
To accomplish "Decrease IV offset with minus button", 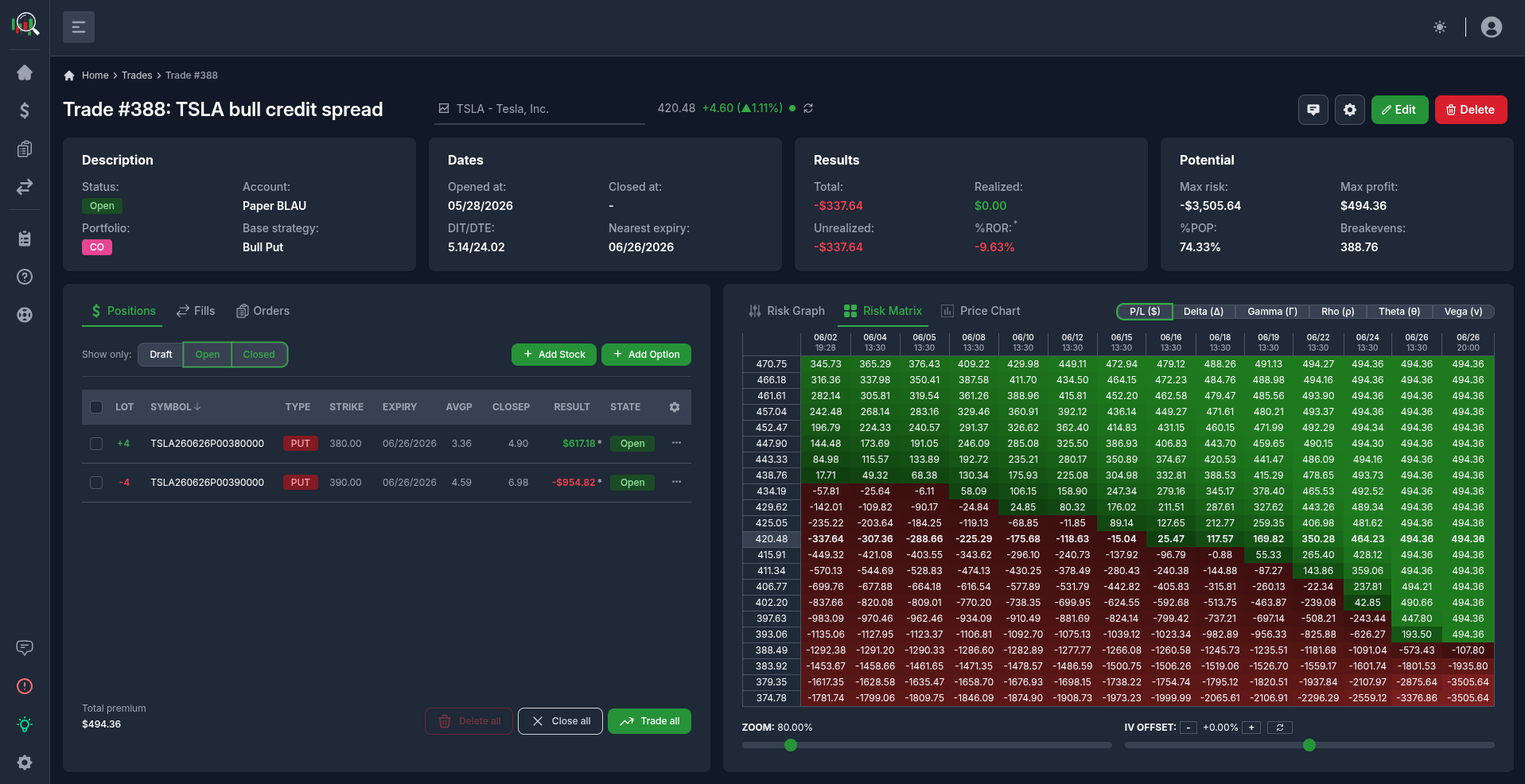I will tap(1188, 728).
